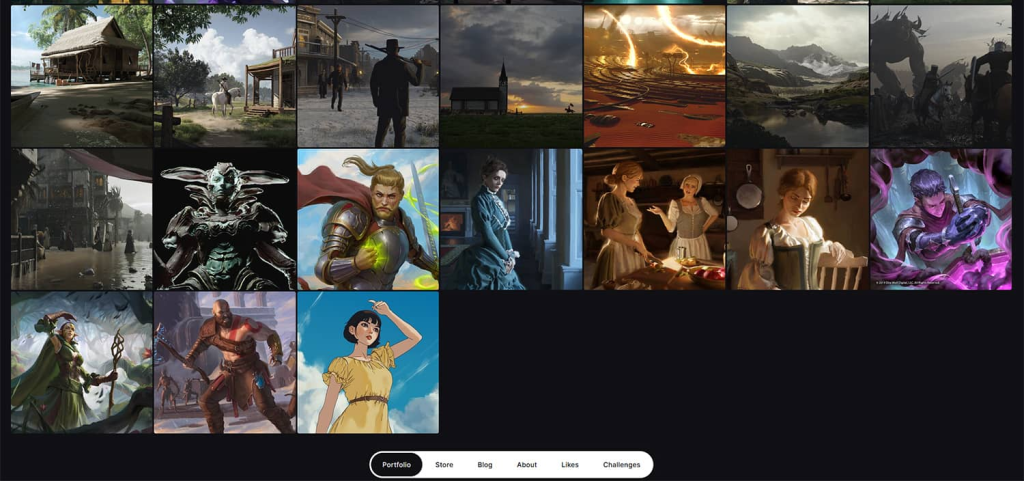View the anime girl in yellow dress
This screenshot has height=481, width=1024.
pyautogui.click(x=368, y=362)
